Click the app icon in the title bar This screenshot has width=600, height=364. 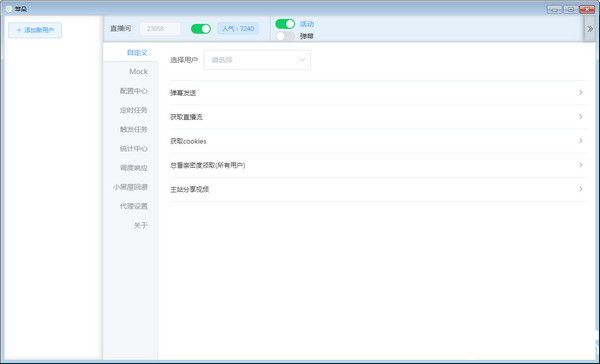[x=9, y=8]
